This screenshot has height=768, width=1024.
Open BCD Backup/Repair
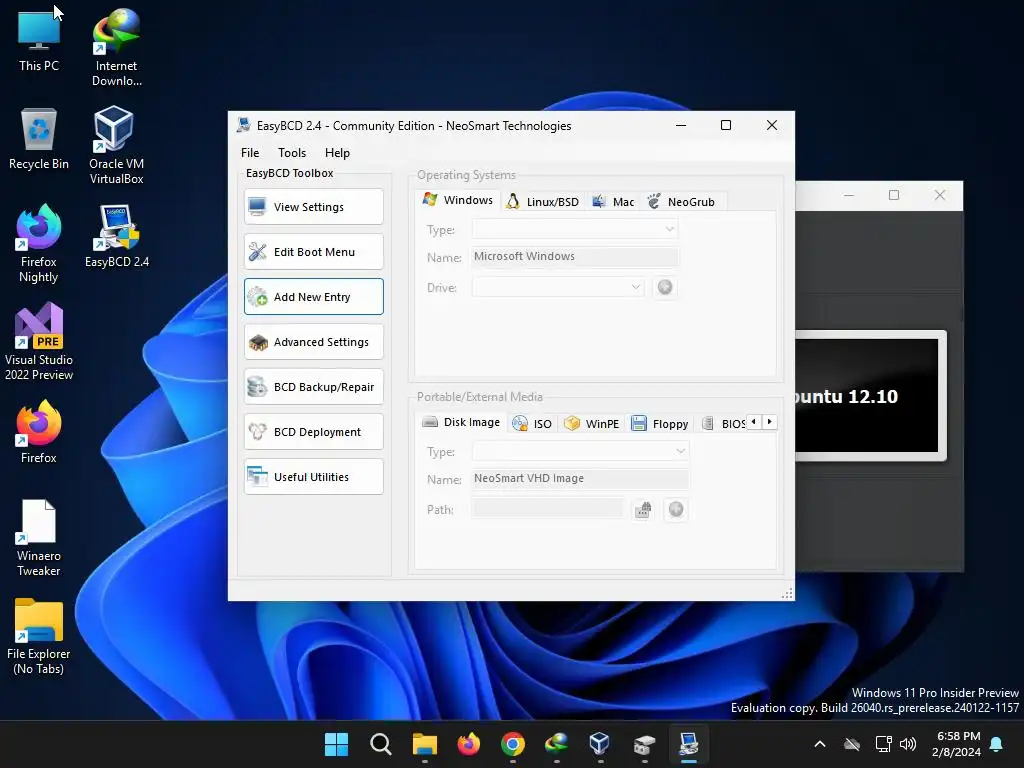313,387
